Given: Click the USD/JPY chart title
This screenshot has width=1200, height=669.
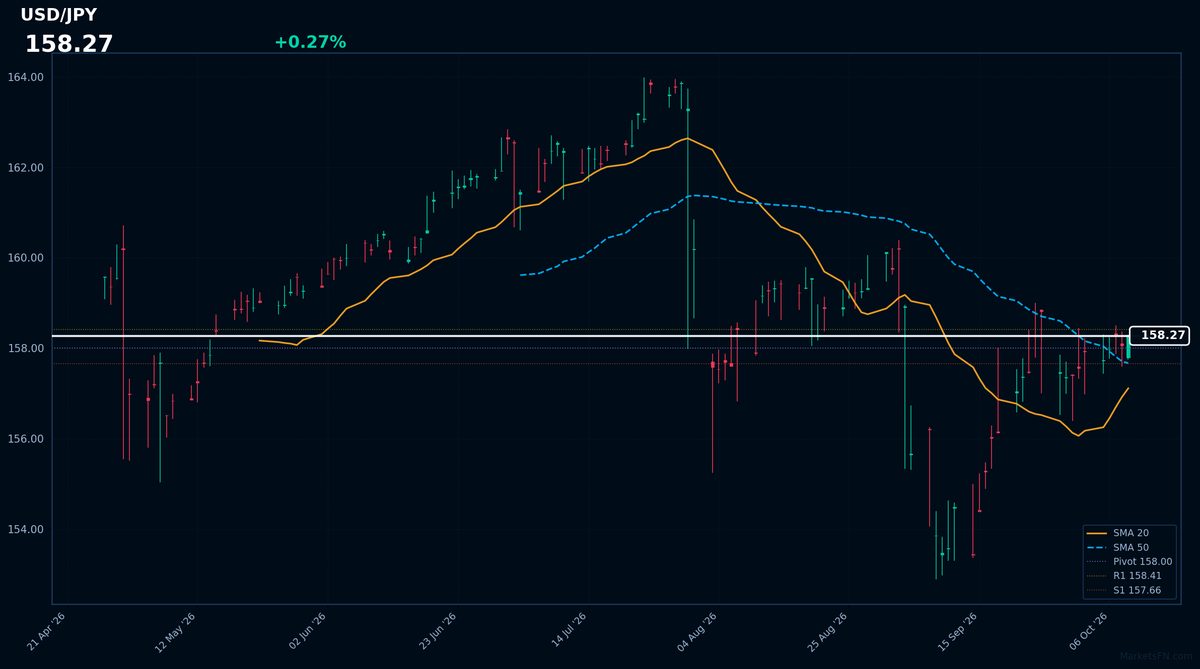Looking at the screenshot, I should (59, 15).
